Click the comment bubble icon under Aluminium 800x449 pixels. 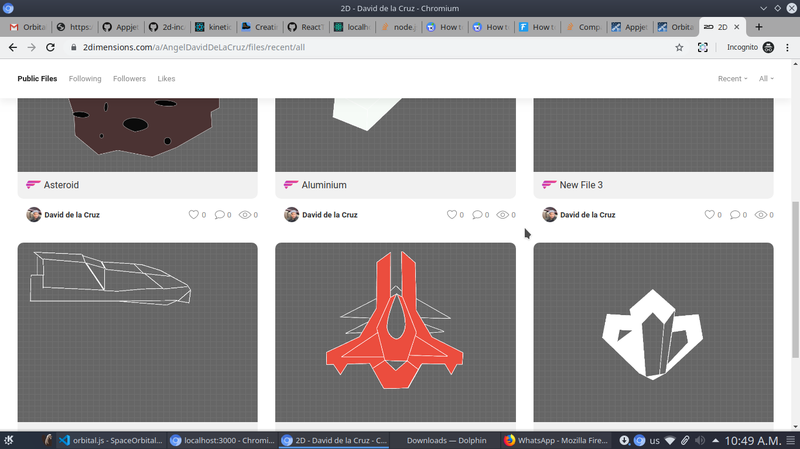pos(478,214)
